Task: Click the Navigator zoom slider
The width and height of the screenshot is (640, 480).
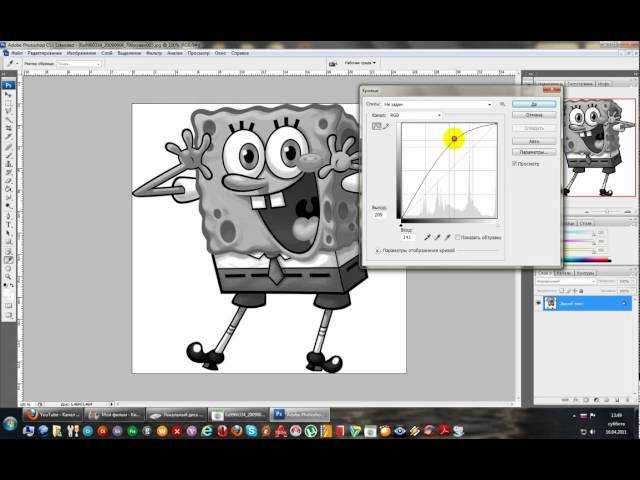Action: coord(607,212)
